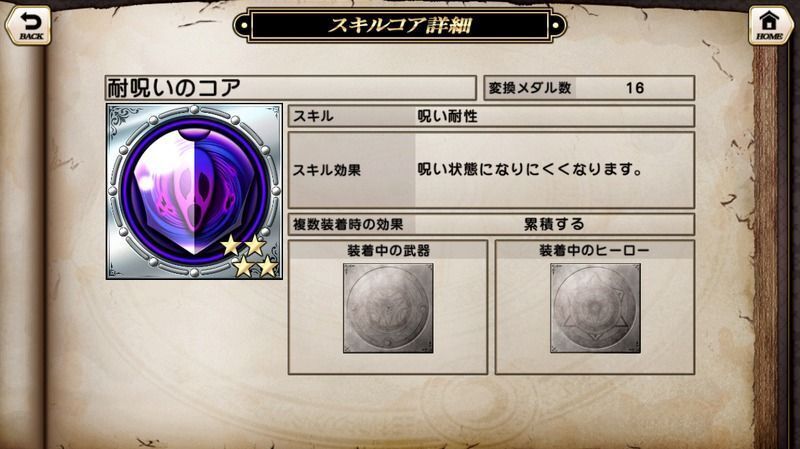Tap the BACK arrow button

(x=29, y=25)
